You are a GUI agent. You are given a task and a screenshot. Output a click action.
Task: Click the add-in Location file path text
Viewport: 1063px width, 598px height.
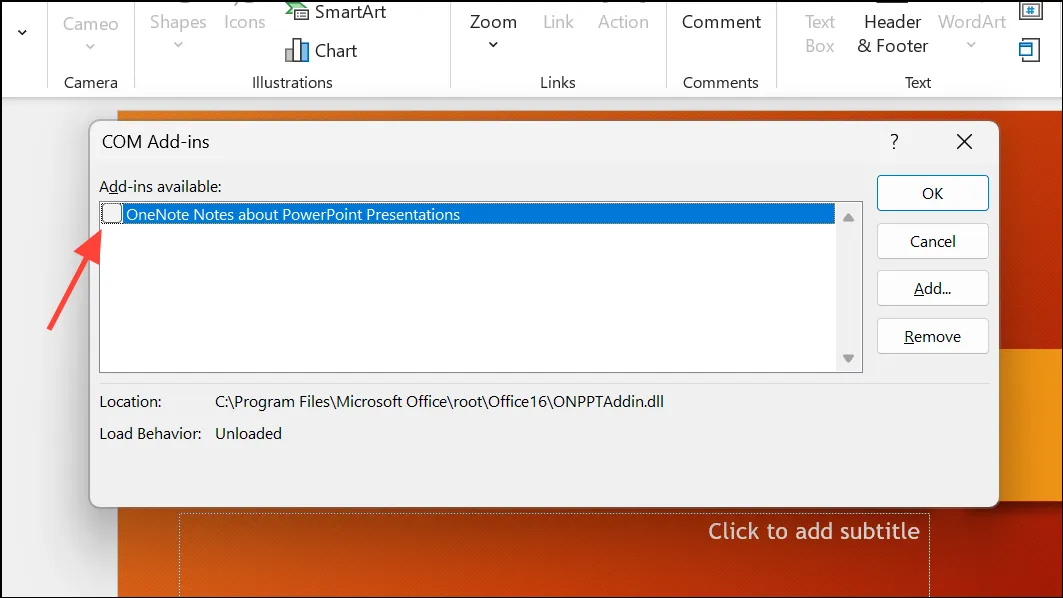click(439, 401)
